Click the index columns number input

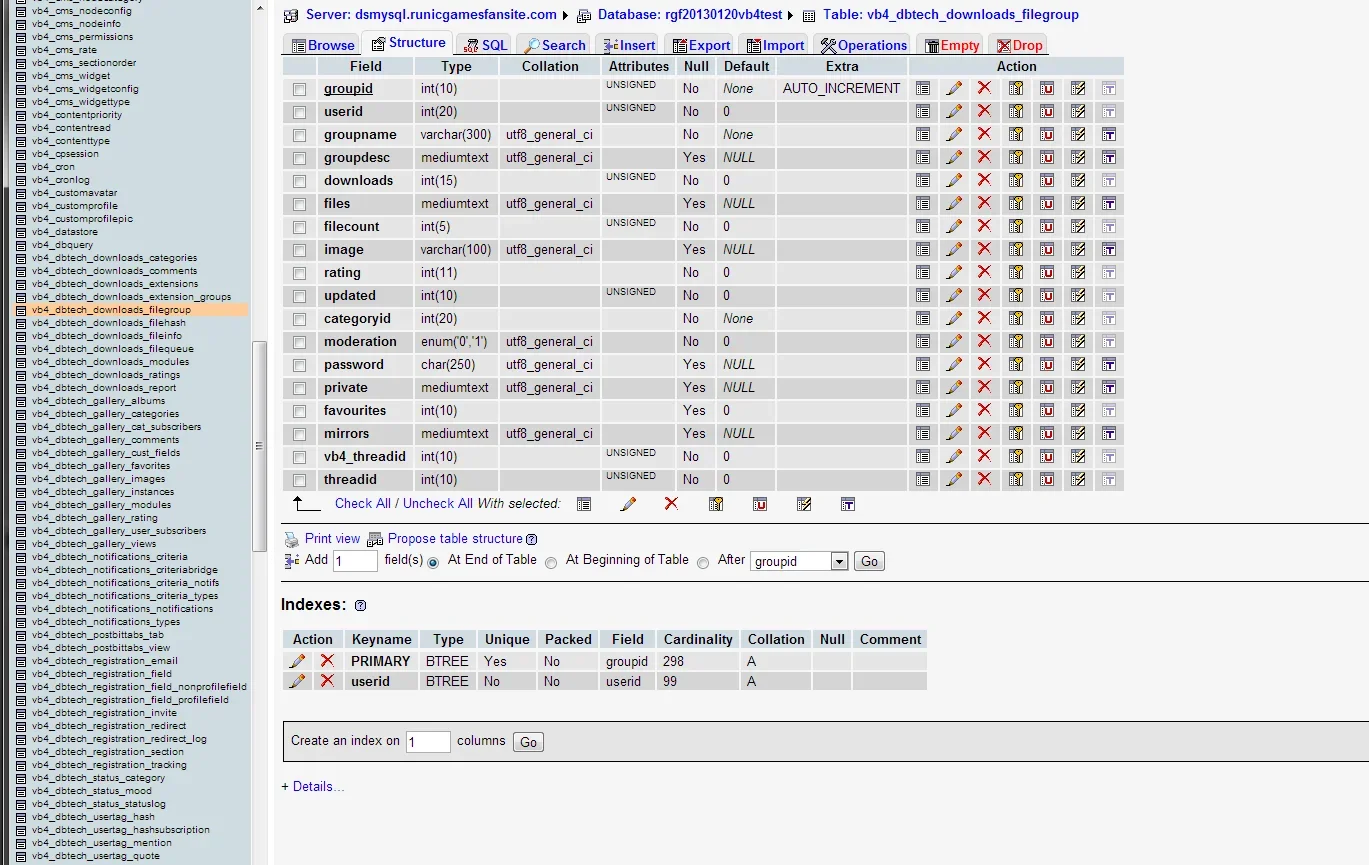pyautogui.click(x=428, y=742)
